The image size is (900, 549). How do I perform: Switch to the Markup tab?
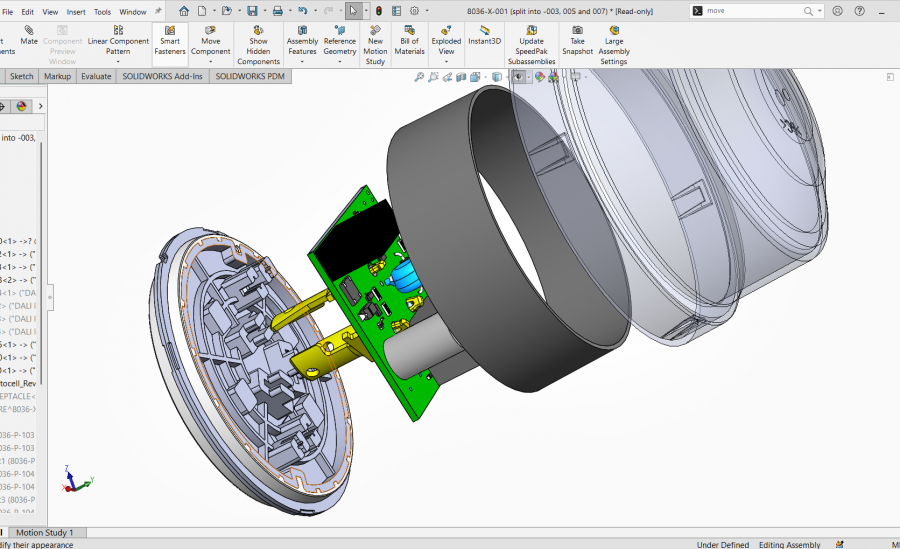(x=57, y=76)
